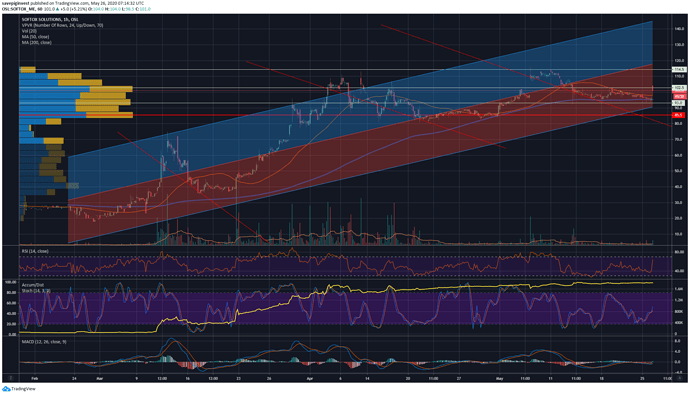Click the Apr date on time axis
690x395 pixels.
coord(310,378)
